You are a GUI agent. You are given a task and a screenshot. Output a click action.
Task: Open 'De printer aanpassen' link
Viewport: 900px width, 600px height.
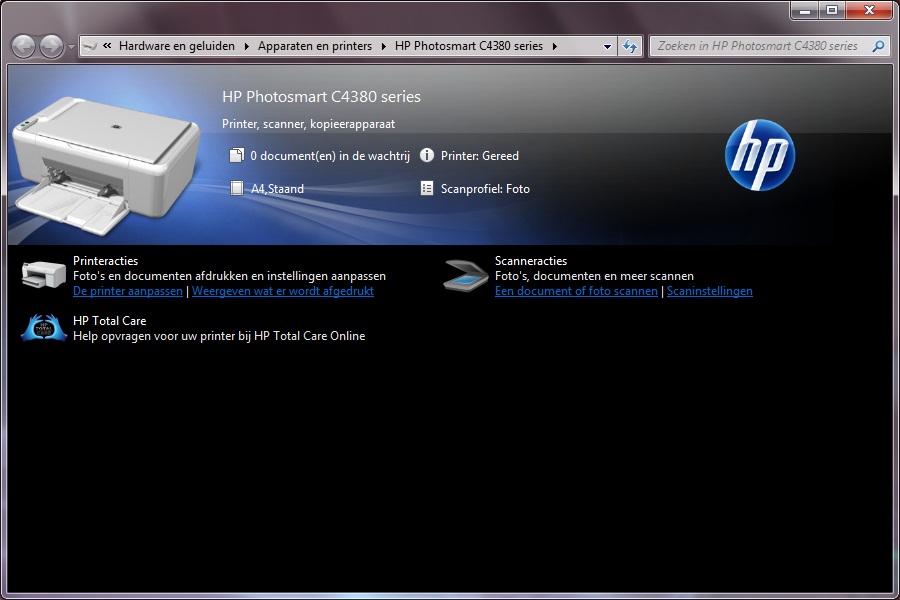127,291
